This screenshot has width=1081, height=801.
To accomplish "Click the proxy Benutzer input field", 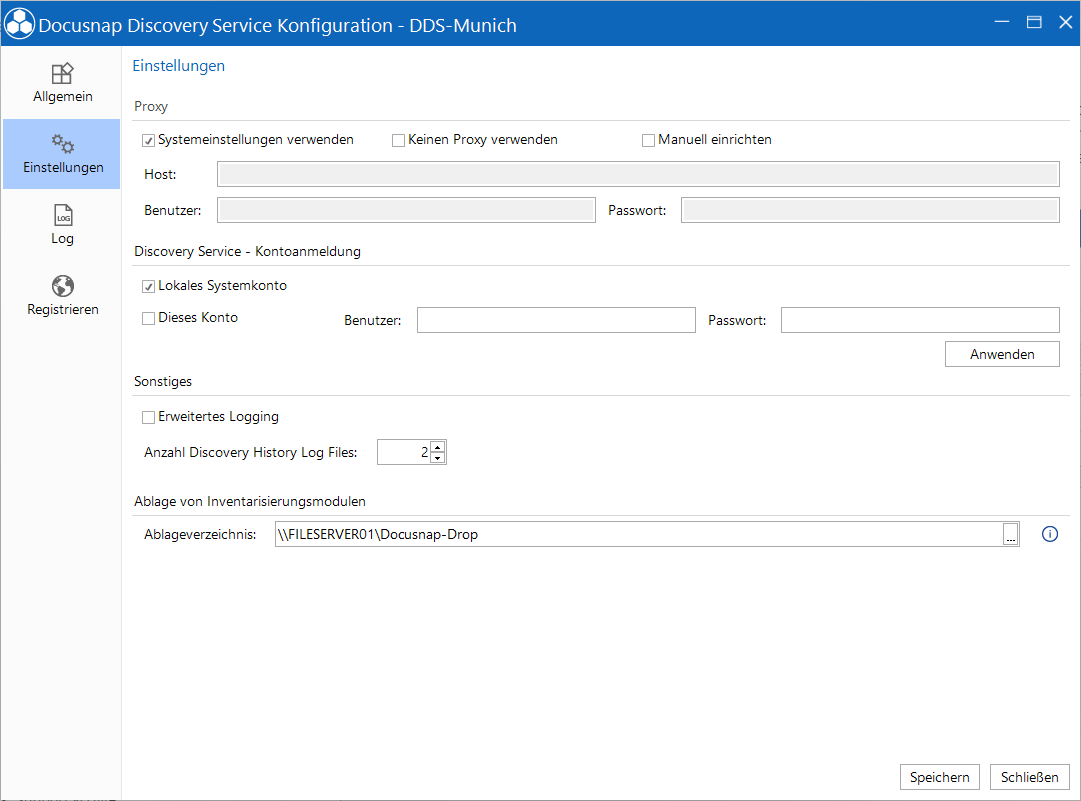I will point(406,210).
